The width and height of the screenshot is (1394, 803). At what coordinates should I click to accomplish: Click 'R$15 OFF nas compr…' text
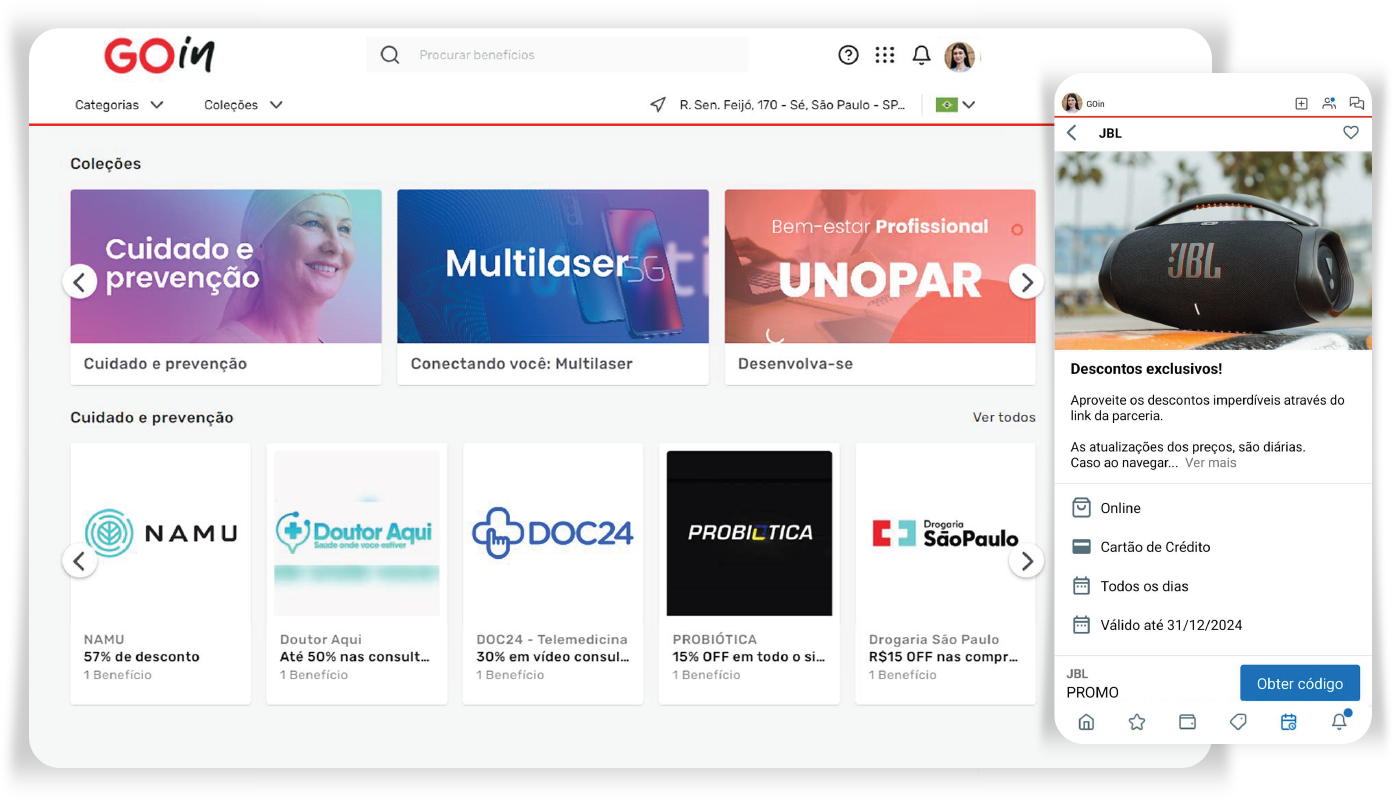944,657
